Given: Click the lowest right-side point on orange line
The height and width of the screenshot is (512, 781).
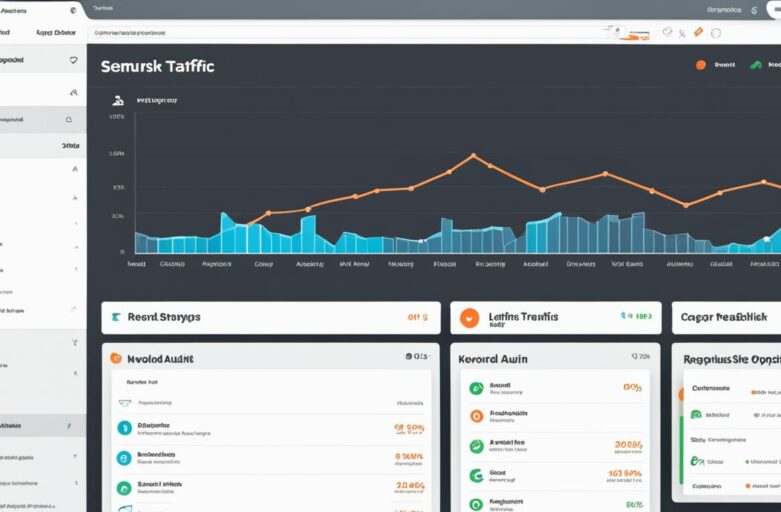Looking at the screenshot, I should 686,205.
